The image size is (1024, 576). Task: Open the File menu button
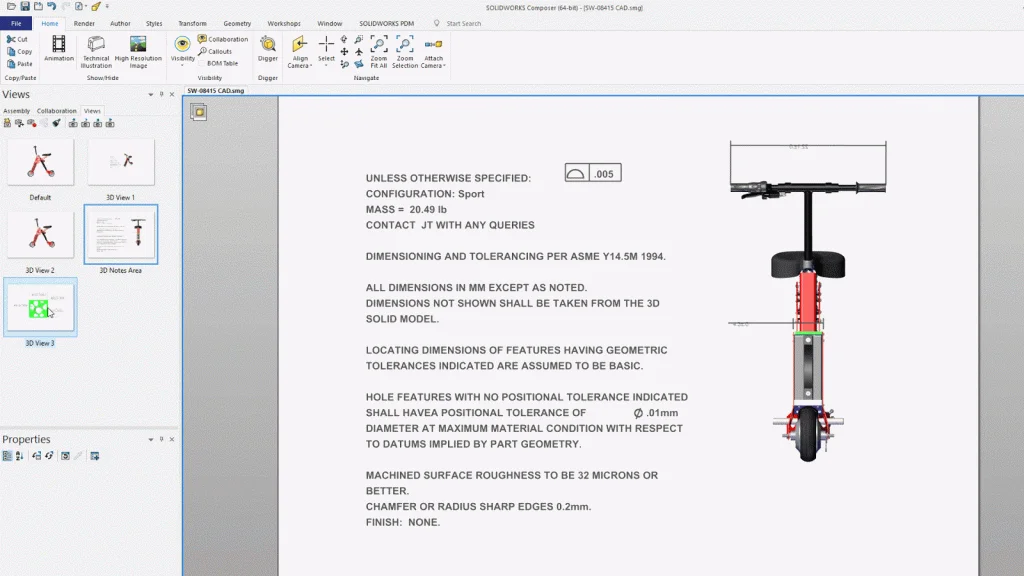[x=16, y=23]
